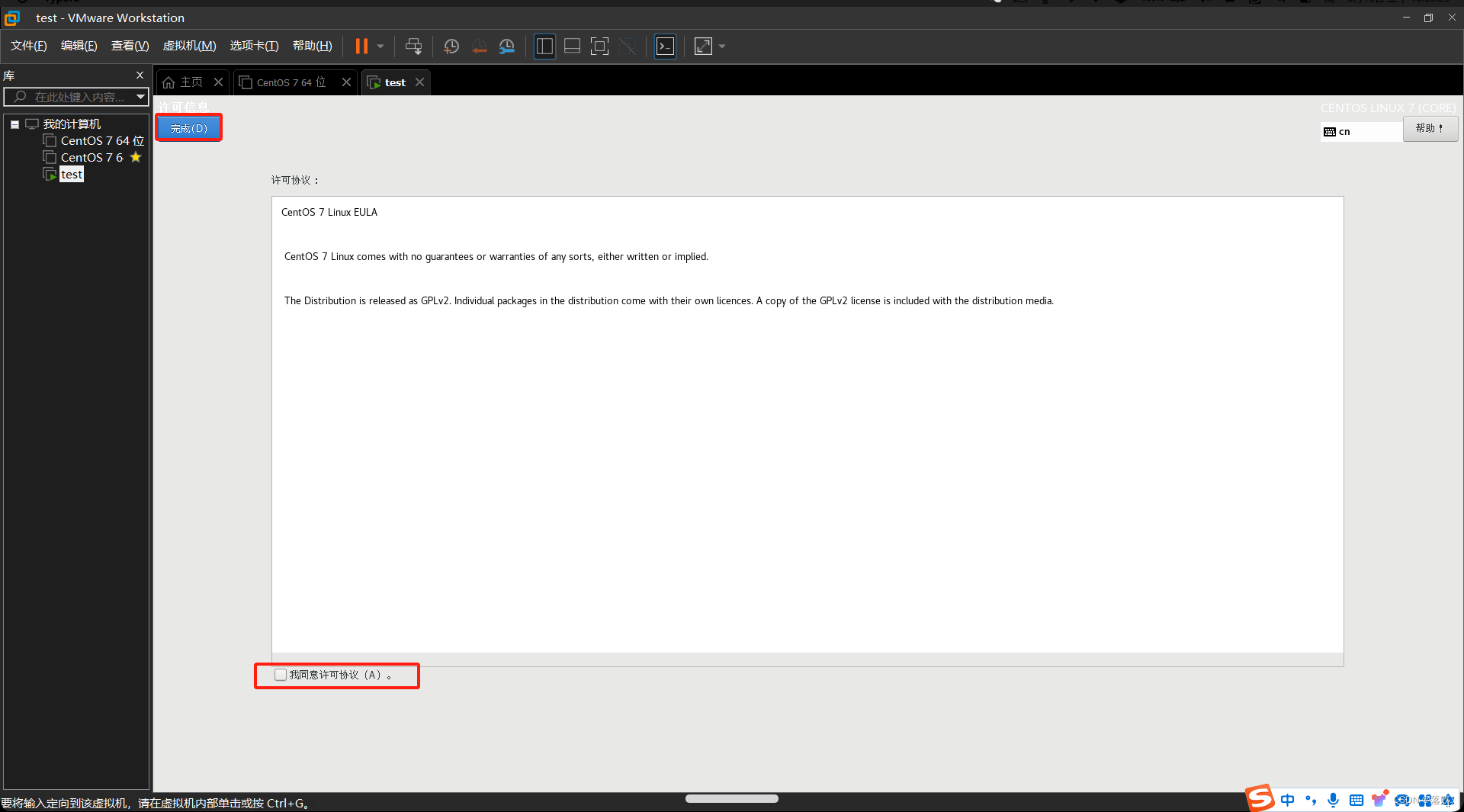
Task: Click the no guarantees or warranties sentence
Action: coord(496,257)
